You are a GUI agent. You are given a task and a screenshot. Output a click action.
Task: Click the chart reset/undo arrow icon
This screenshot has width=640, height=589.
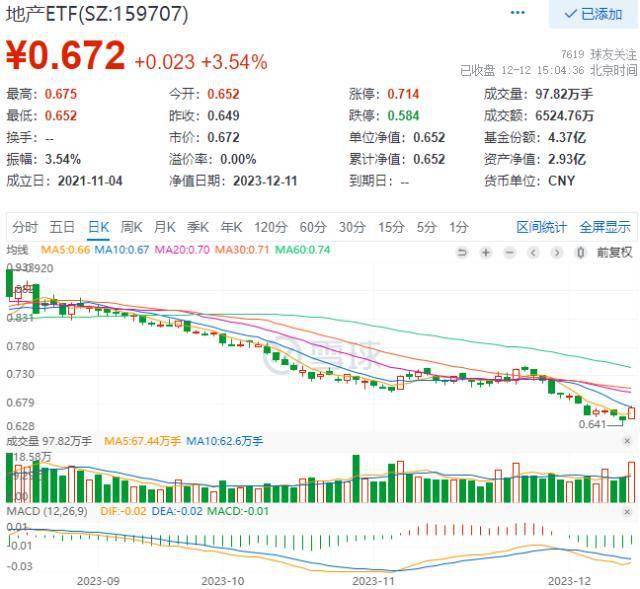click(x=462, y=253)
